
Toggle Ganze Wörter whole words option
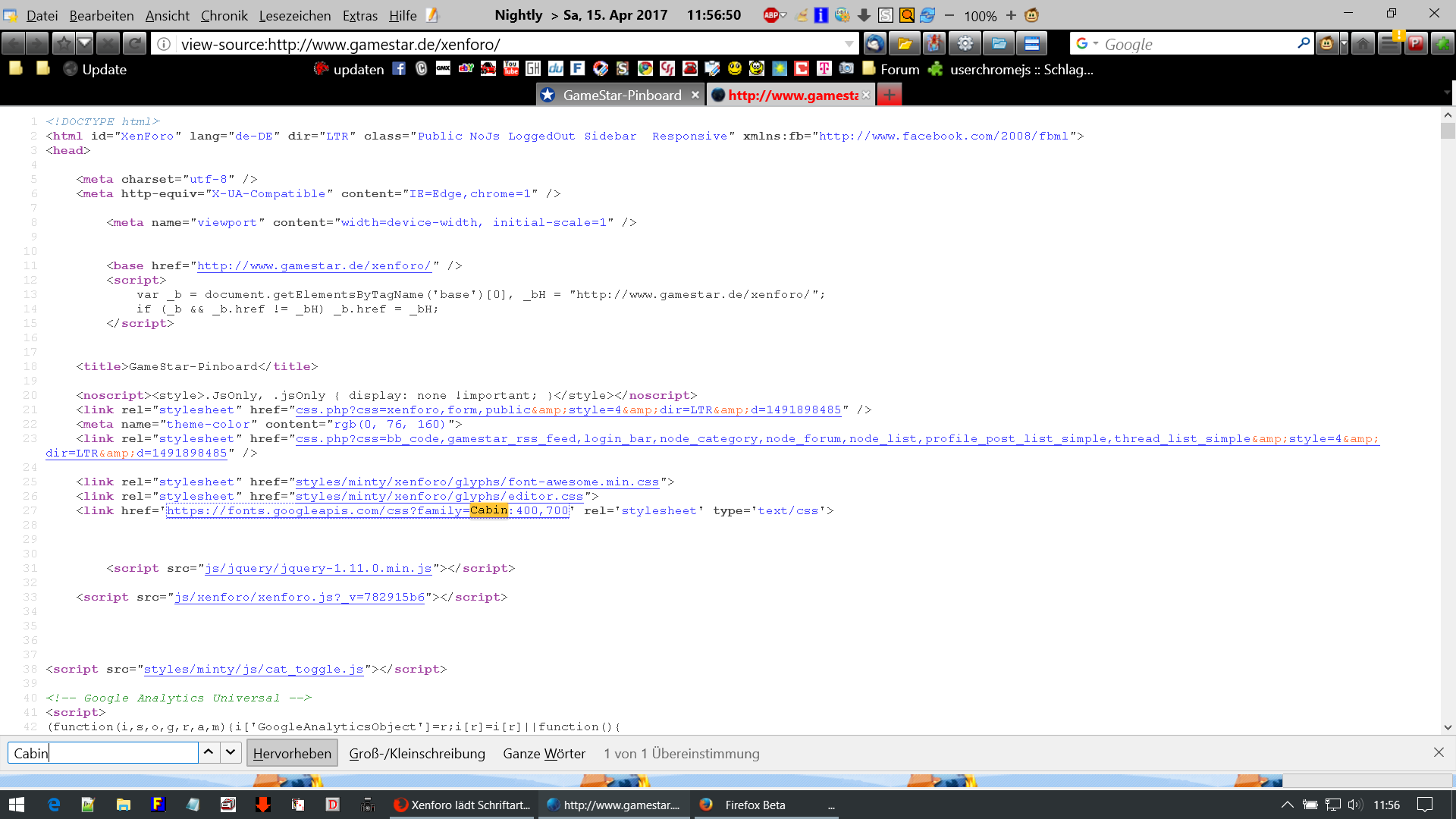click(x=544, y=753)
